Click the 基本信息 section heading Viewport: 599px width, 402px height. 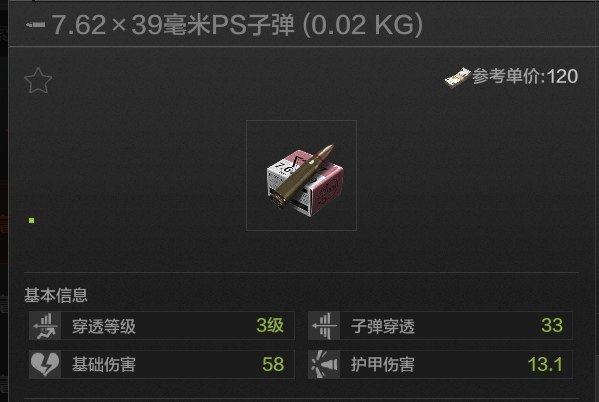coord(56,295)
